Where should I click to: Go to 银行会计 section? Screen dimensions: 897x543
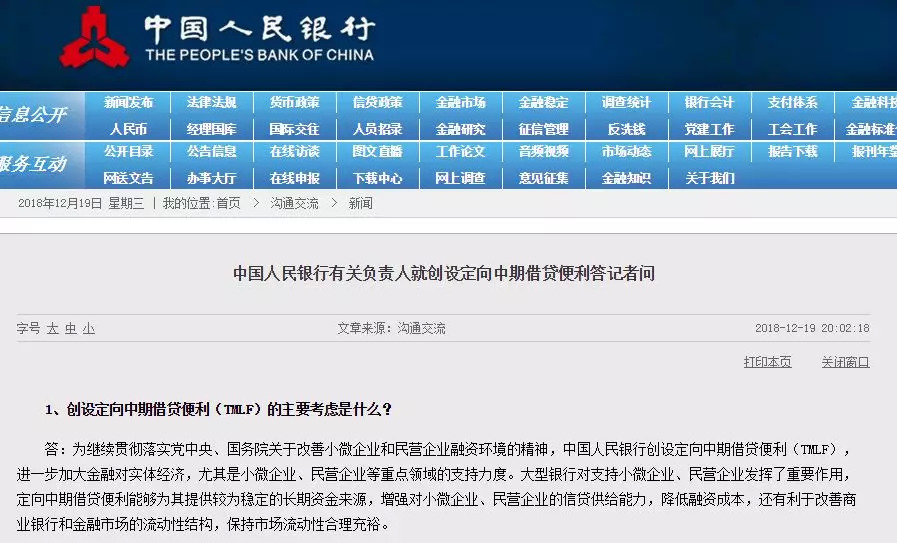709,102
